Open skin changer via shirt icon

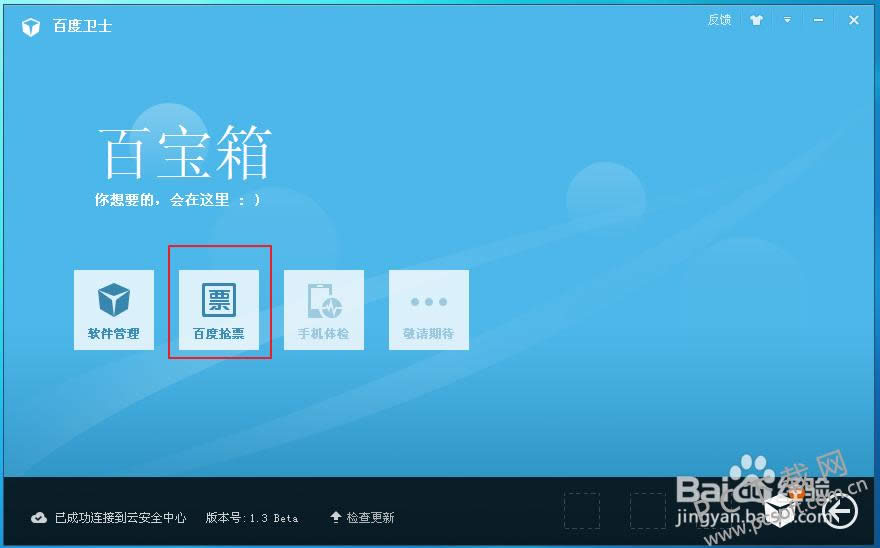pos(756,20)
